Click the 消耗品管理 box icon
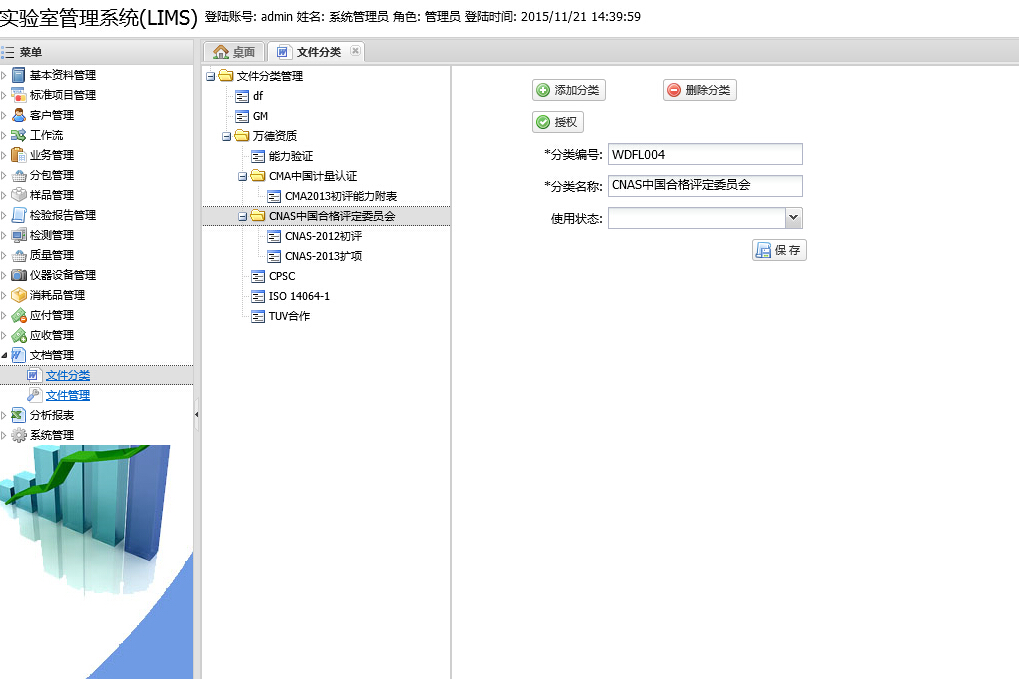This screenshot has height=679, width=1019. 19,295
